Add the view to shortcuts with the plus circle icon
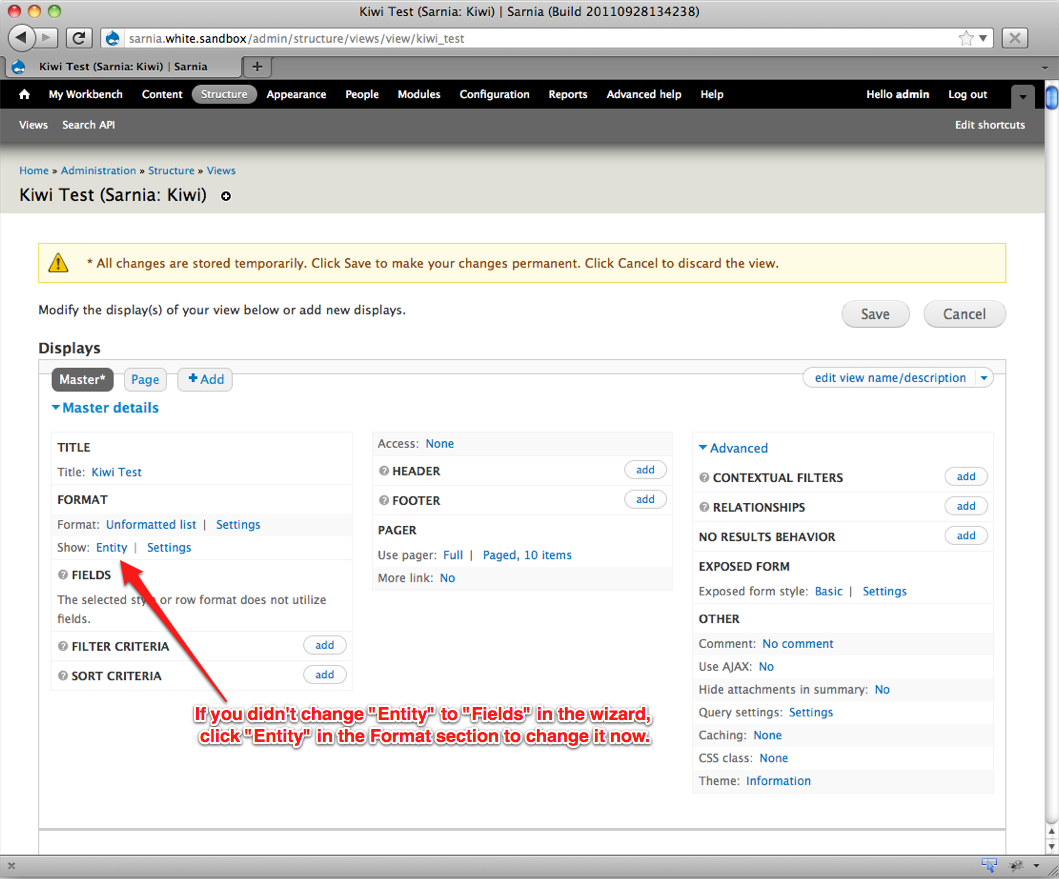Viewport: 1059px width, 879px height. [x=226, y=196]
